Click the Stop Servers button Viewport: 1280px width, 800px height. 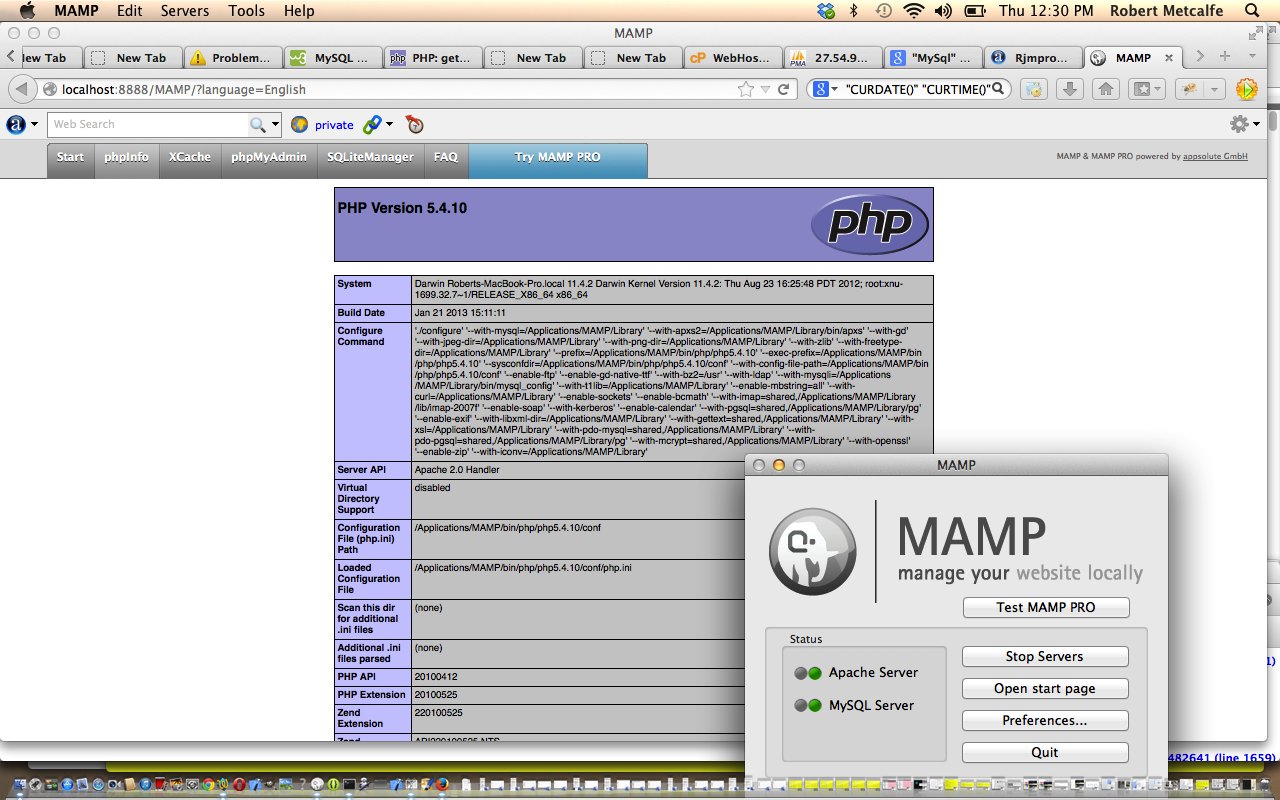pyautogui.click(x=1045, y=657)
